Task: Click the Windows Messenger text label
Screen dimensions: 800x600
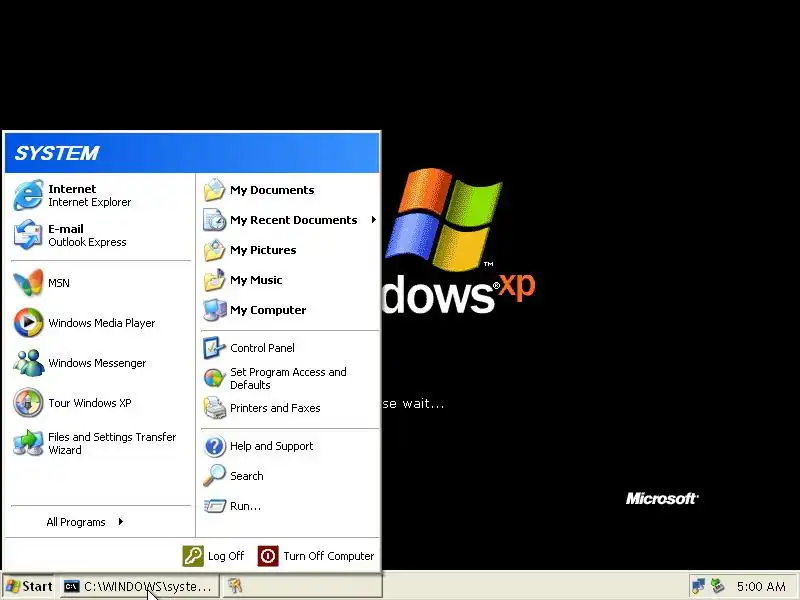Action: pyautogui.click(x=97, y=363)
